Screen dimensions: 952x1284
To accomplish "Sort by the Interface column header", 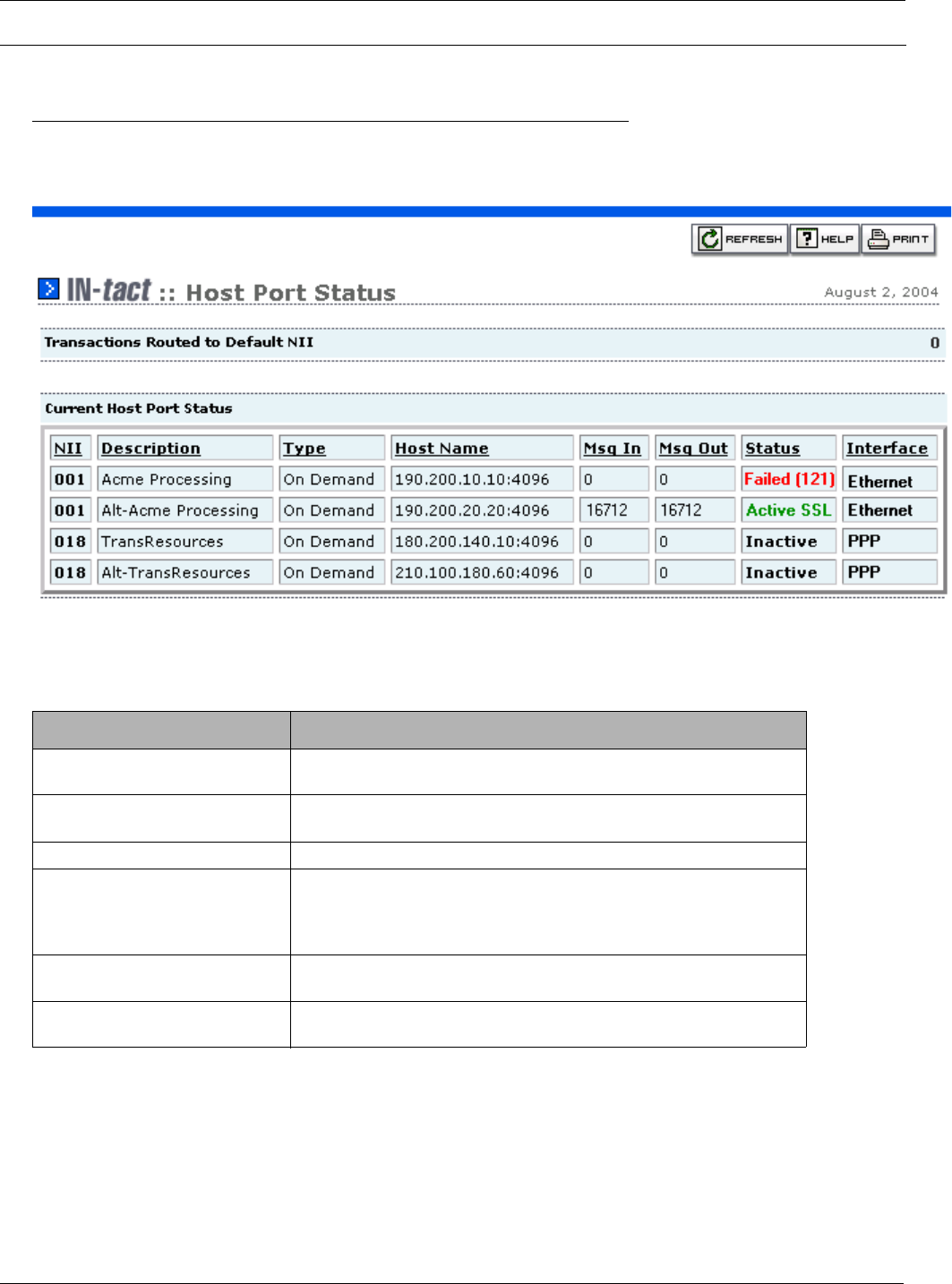I will [887, 449].
